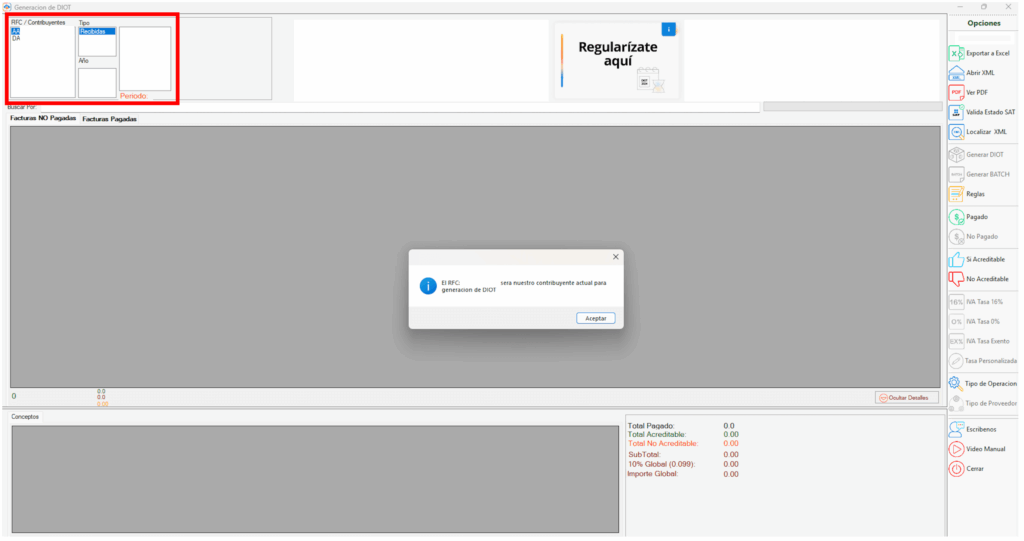Open the Reglas option
This screenshot has width=1024, height=541.
[x=956, y=194]
